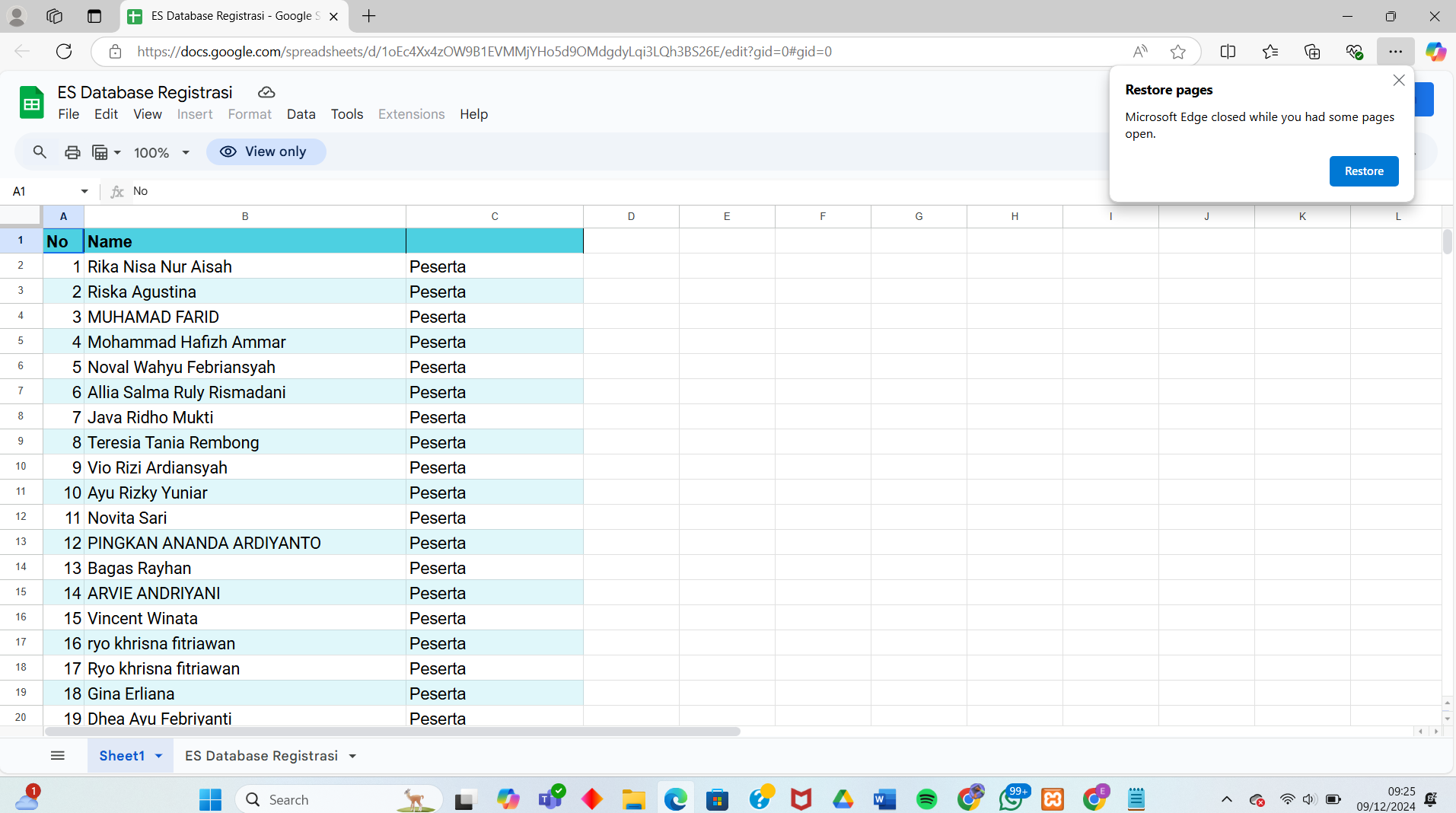Click the taskbar Search box

(339, 799)
